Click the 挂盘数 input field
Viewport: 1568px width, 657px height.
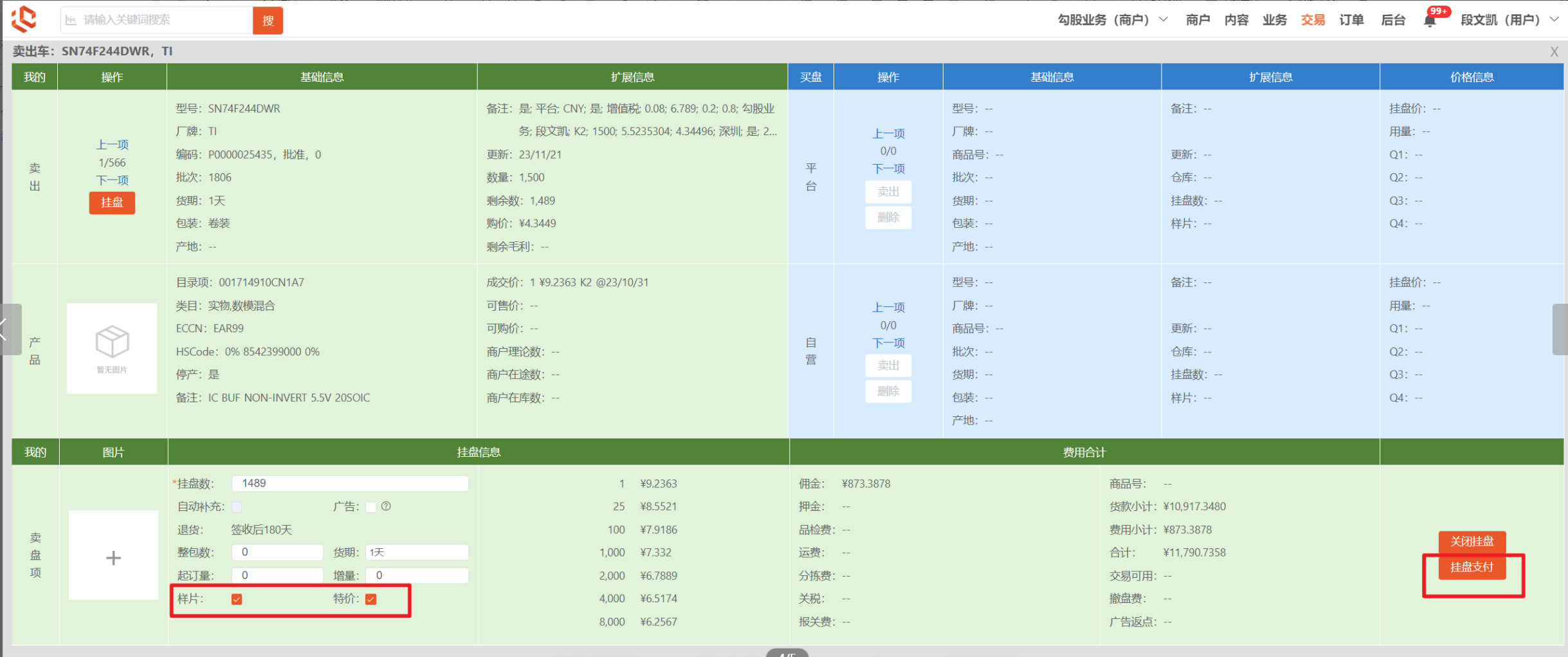(350, 483)
